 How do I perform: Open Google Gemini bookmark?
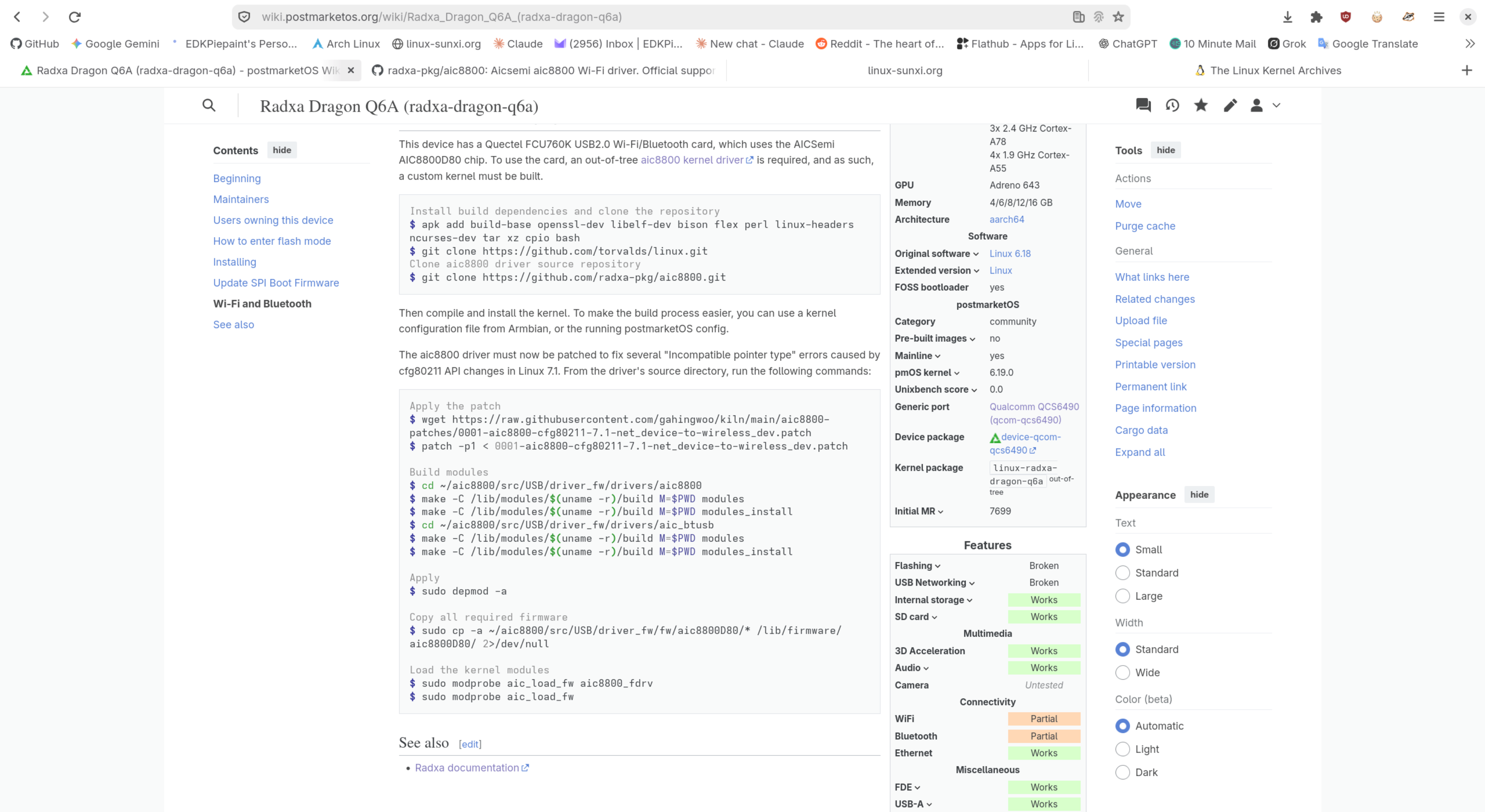click(x=115, y=44)
